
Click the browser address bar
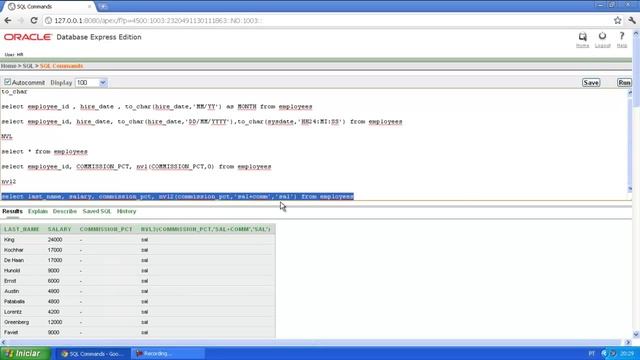(x=327, y=20)
